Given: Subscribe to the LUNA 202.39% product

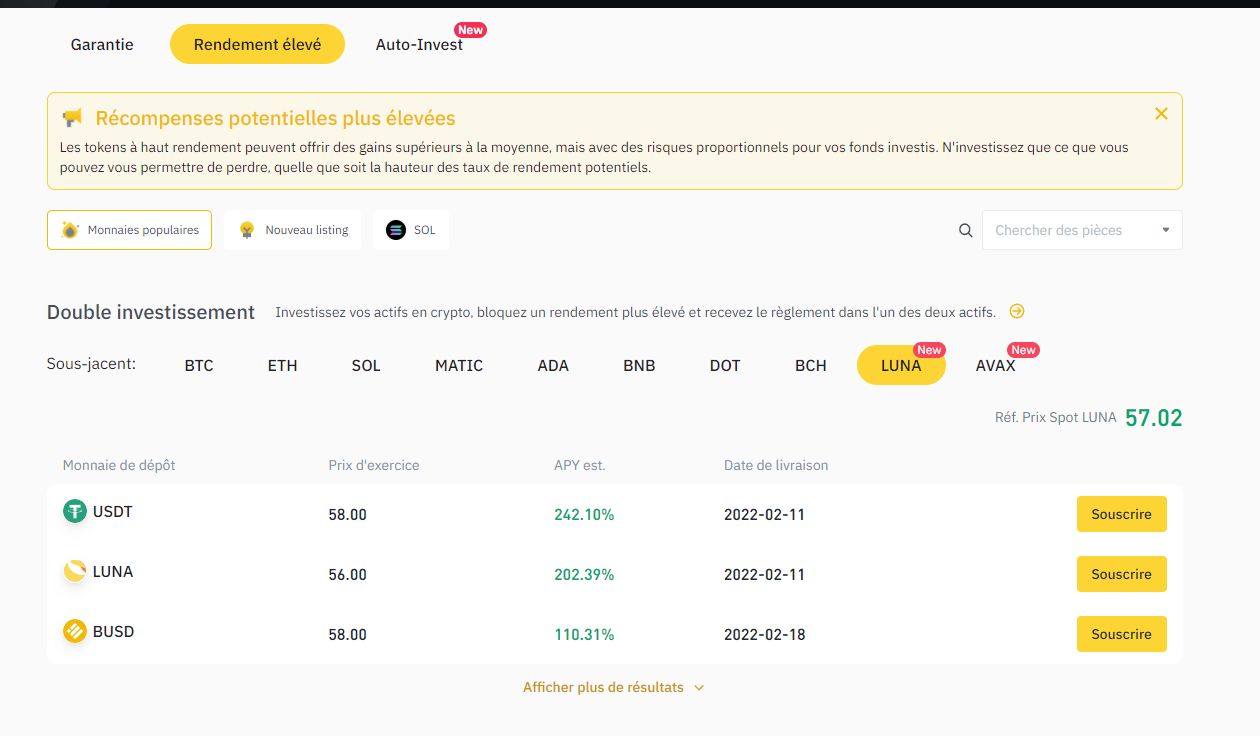Looking at the screenshot, I should [1121, 574].
